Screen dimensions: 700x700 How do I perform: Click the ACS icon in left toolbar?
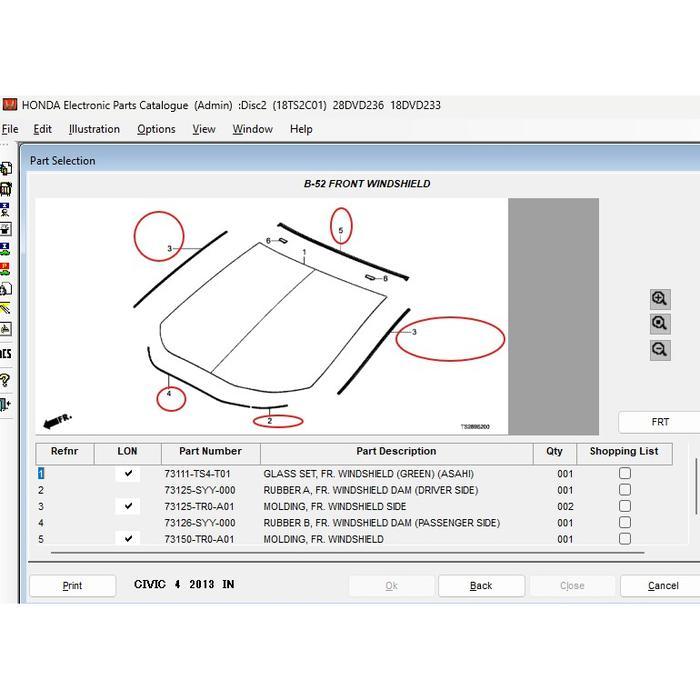[5, 354]
